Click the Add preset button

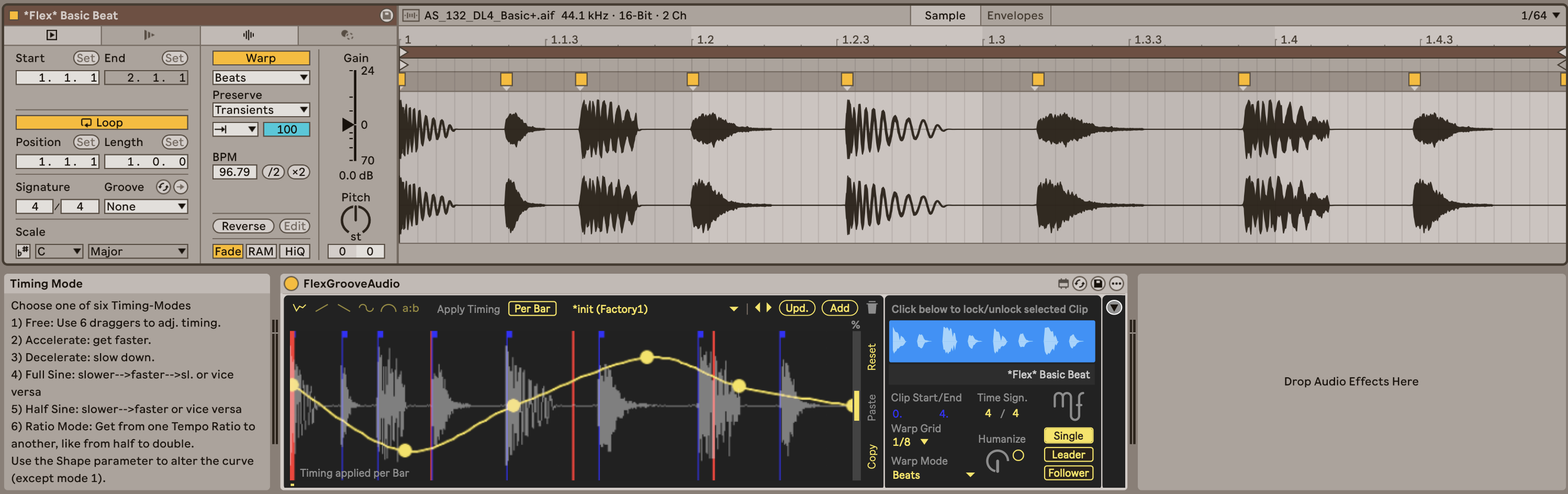coord(839,308)
